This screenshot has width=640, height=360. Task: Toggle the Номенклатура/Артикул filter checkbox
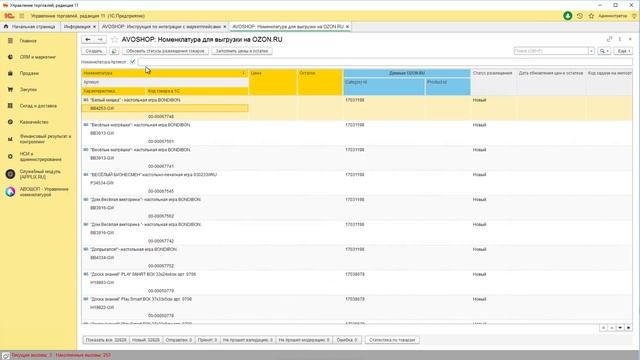pyautogui.click(x=133, y=62)
